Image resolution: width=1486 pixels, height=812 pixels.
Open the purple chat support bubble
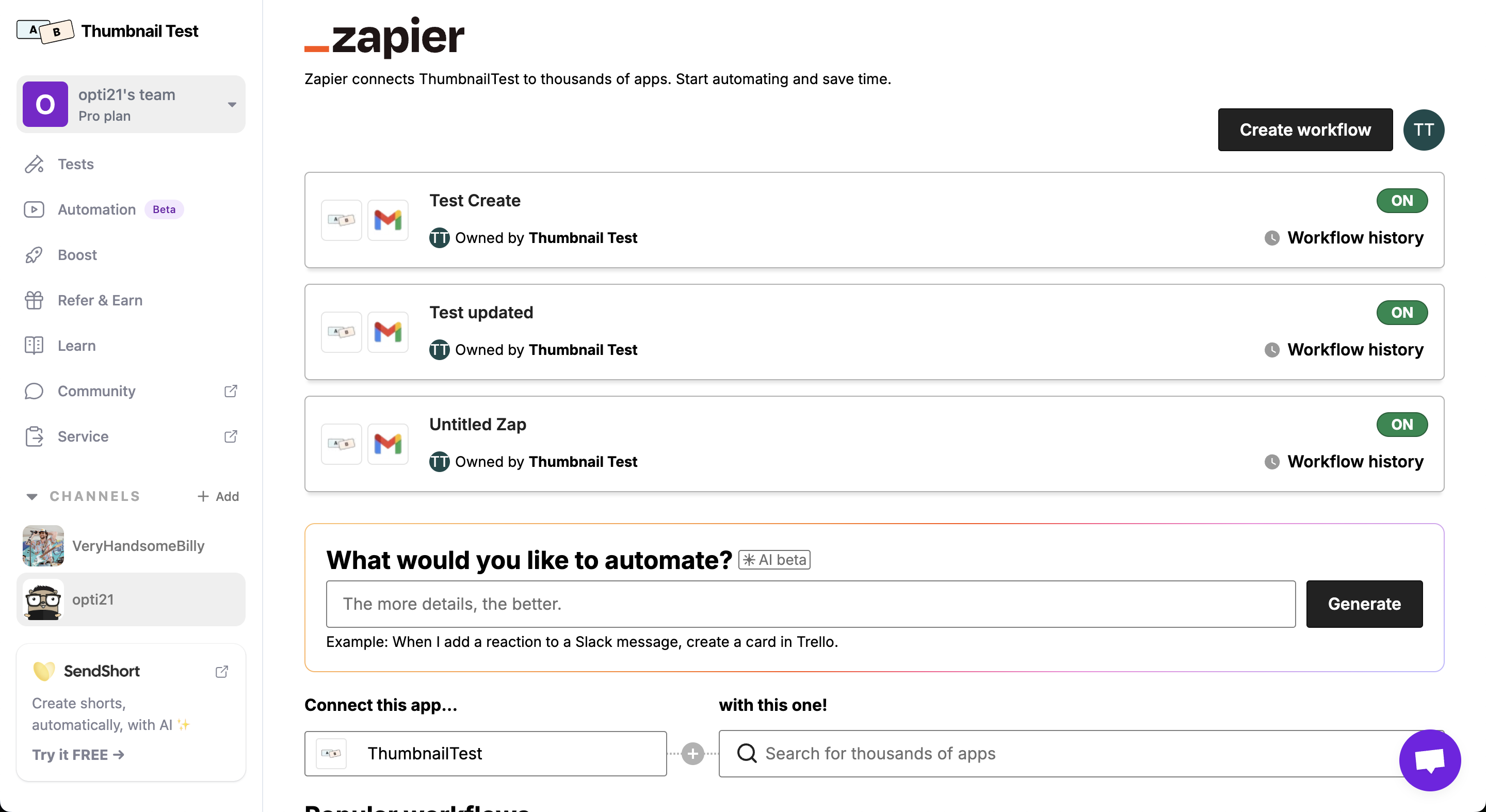click(1429, 760)
